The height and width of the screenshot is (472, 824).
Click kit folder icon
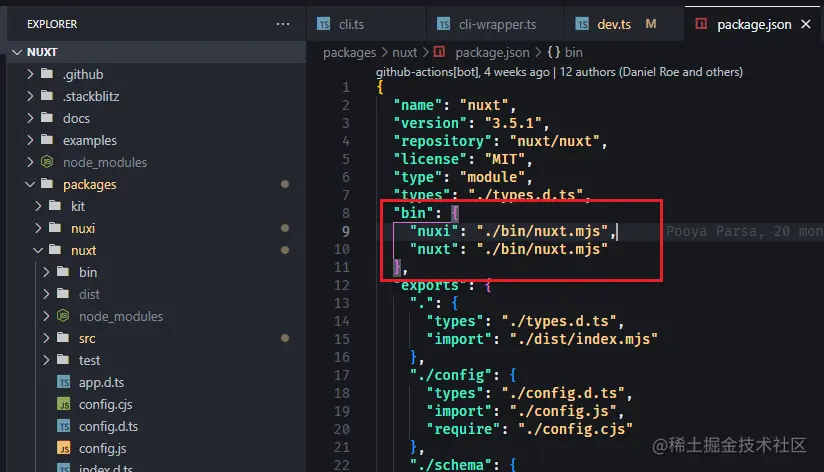point(55,206)
